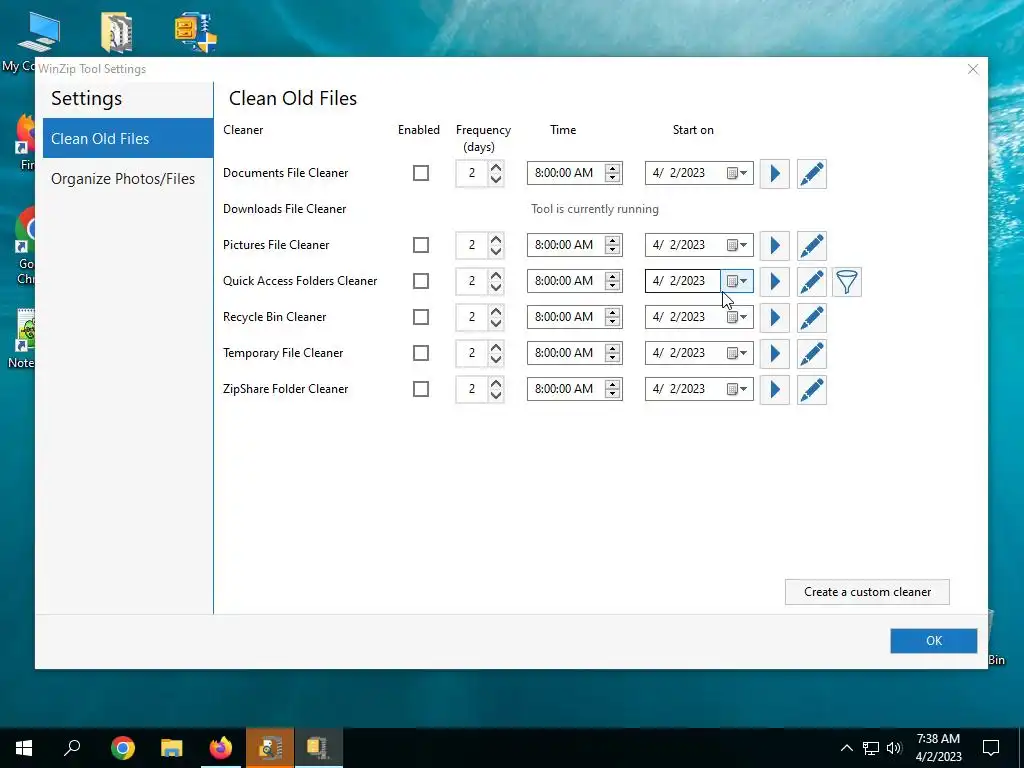Run the ZipShare Folder Cleaner now
Screen dimensions: 1024x768
[775, 389]
